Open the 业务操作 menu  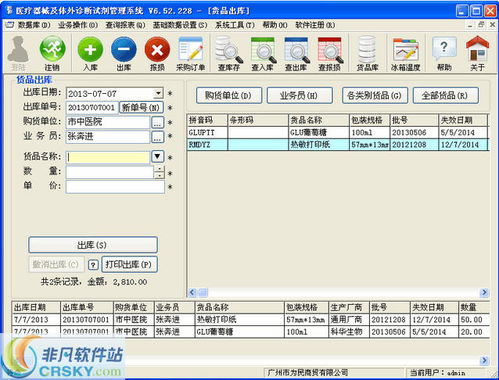78,25
